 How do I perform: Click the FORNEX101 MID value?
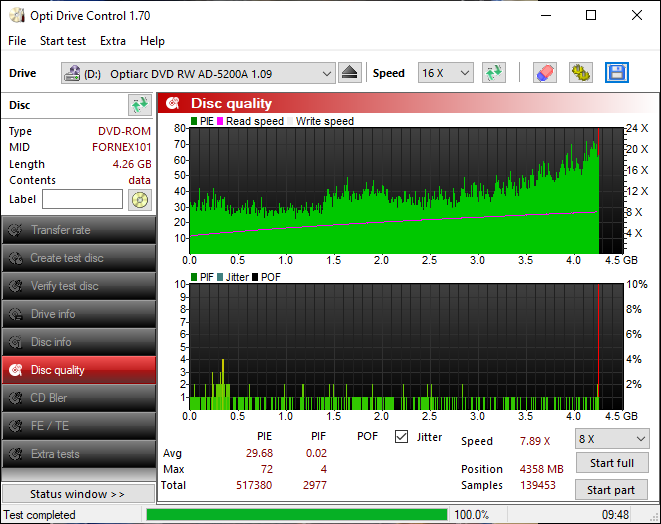(x=121, y=147)
